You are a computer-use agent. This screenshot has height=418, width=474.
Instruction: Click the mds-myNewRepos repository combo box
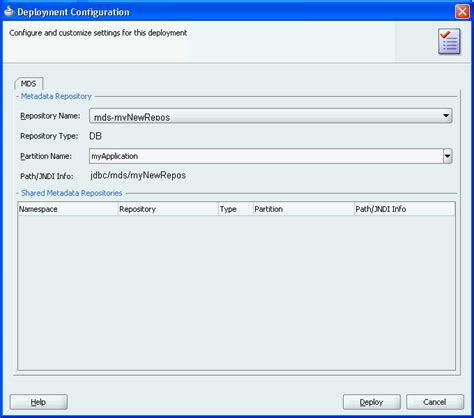[x=271, y=116]
